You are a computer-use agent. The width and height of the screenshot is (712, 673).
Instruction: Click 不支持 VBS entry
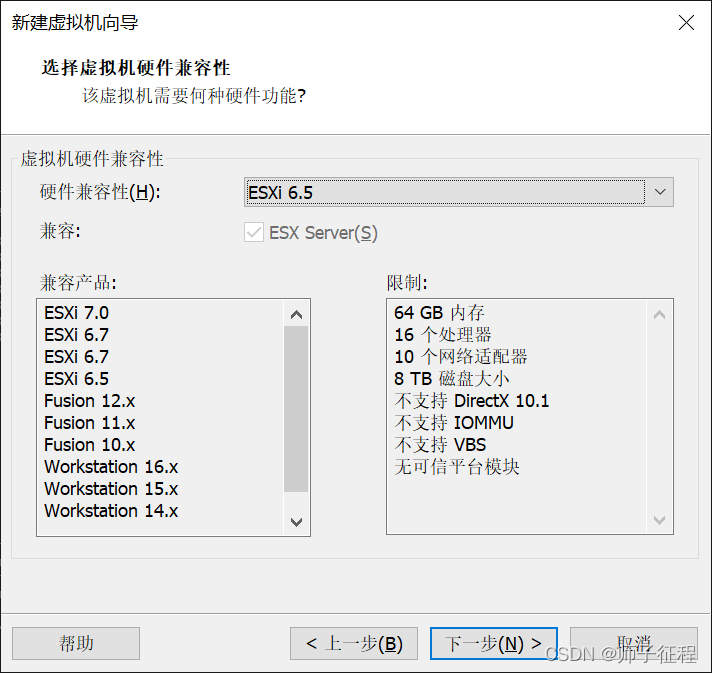pos(440,445)
